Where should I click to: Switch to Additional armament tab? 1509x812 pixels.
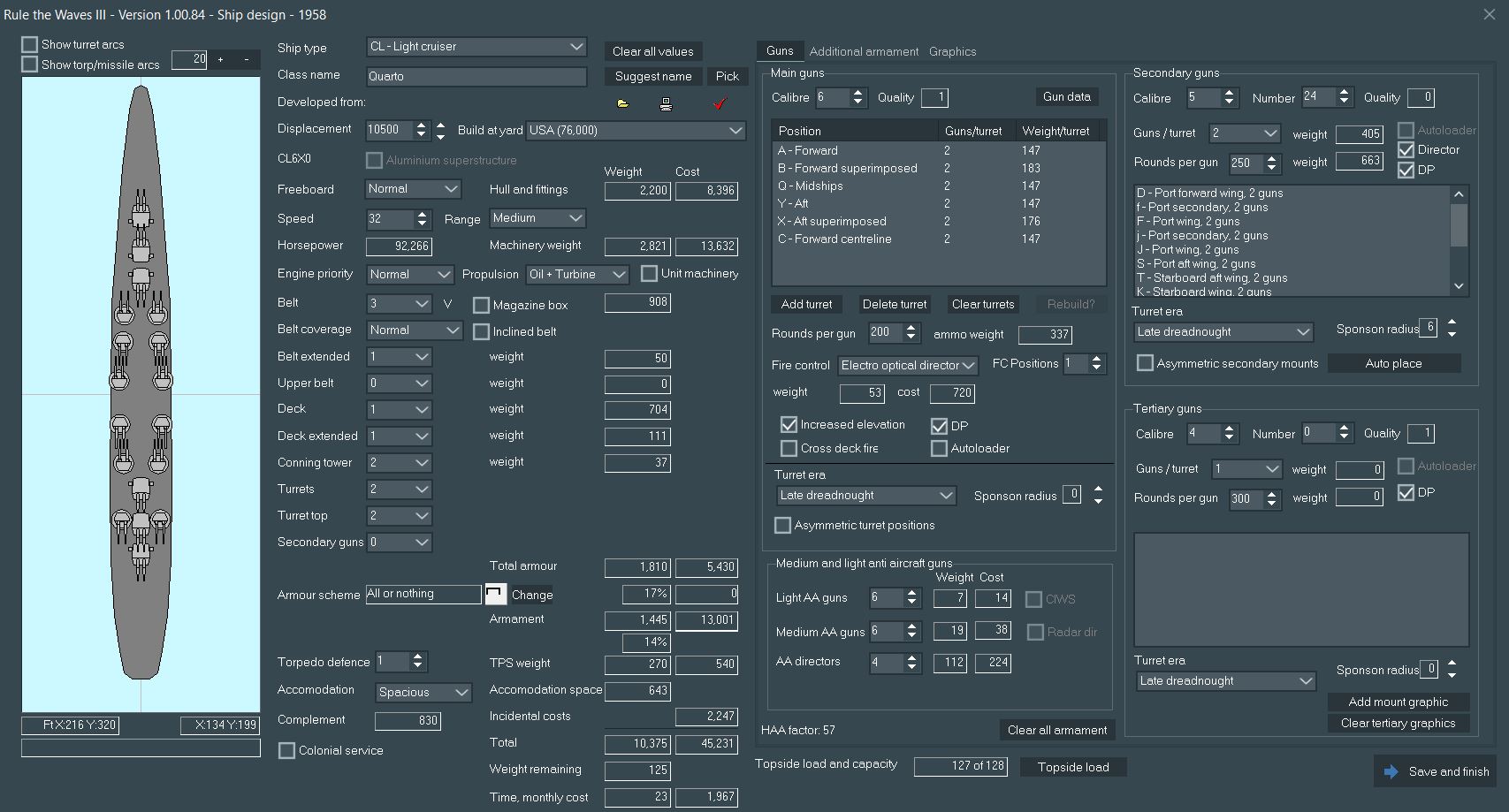tap(864, 51)
